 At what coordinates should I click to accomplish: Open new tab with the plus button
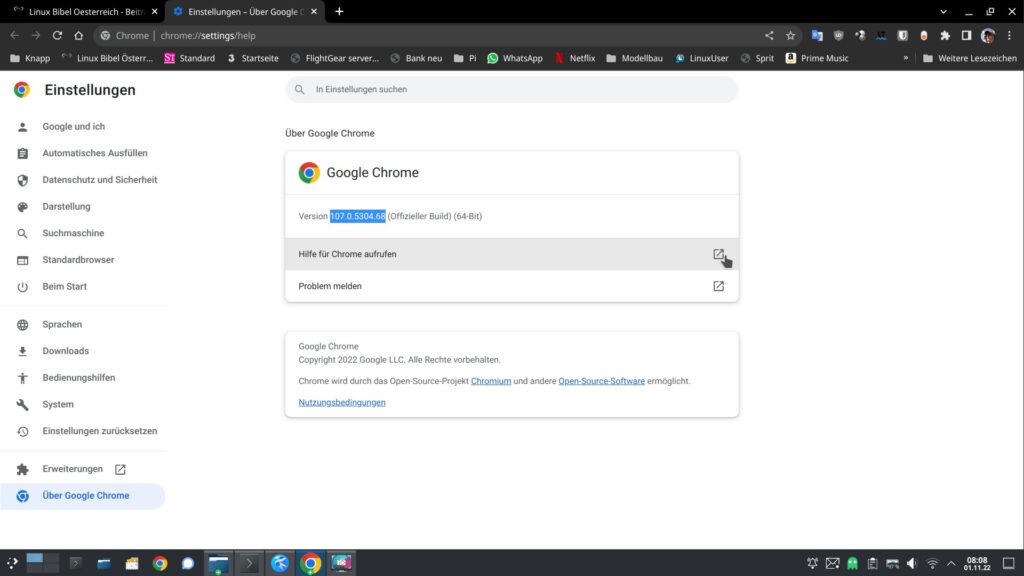click(339, 11)
